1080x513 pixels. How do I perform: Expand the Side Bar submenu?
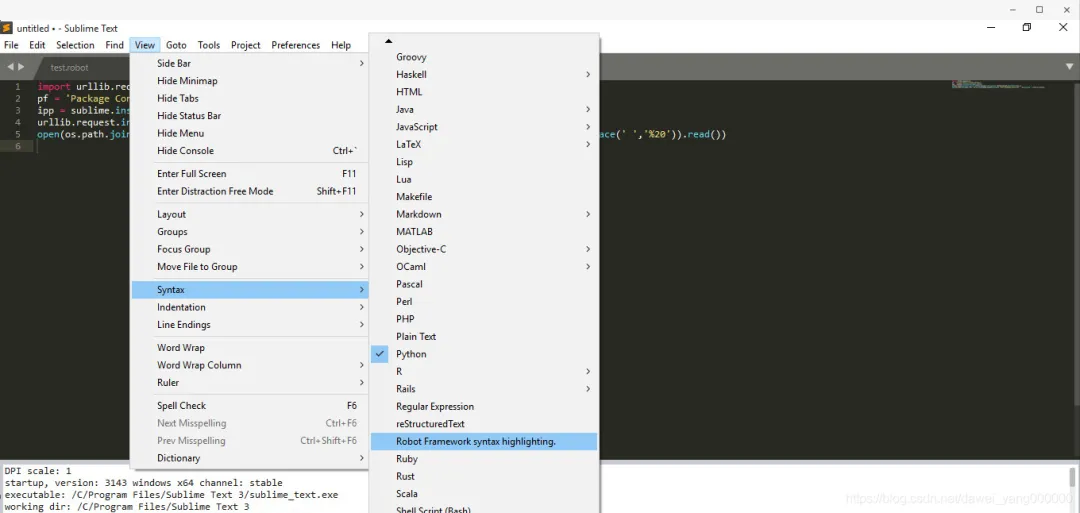click(x=250, y=63)
